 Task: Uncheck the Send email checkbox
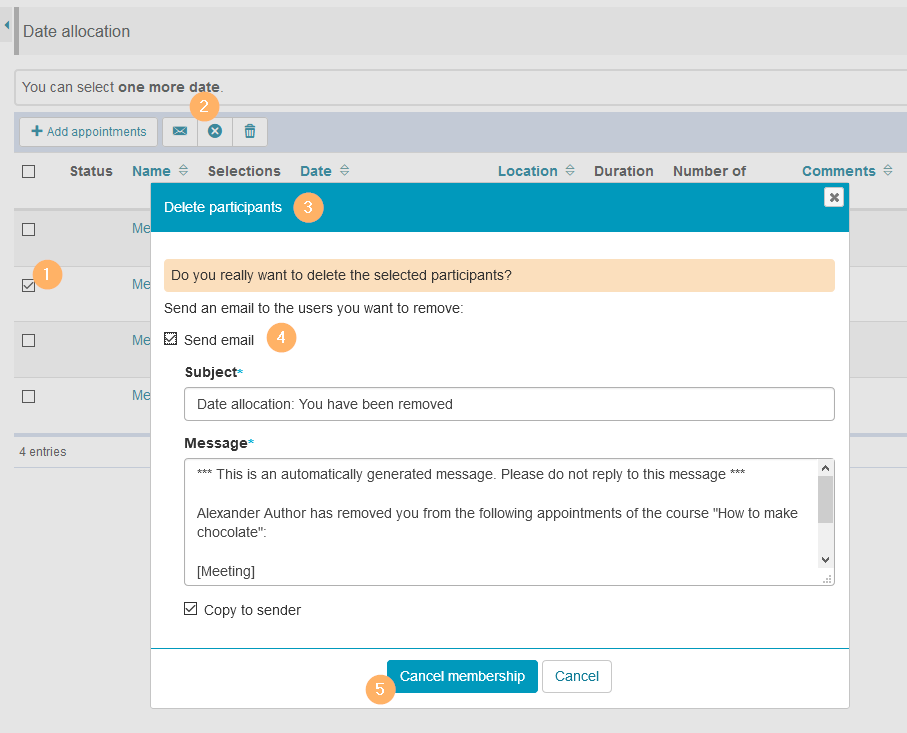171,340
